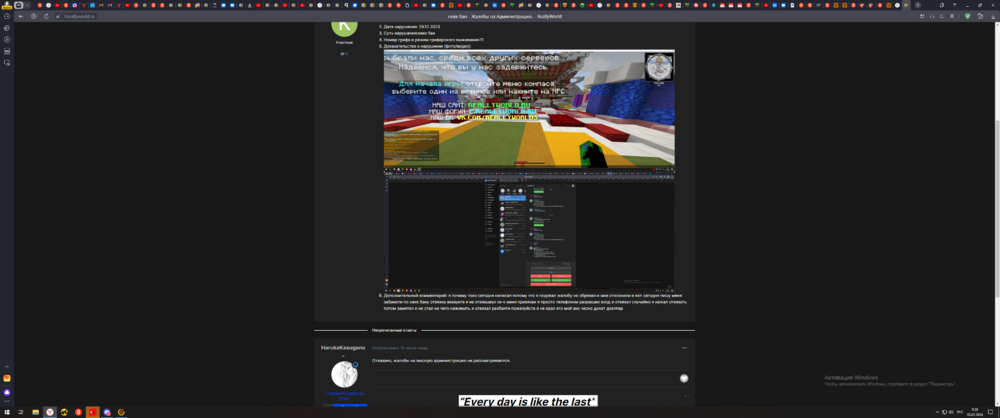Image resolution: width=1000 pixels, height=418 pixels.
Task: Click the 'Непрочитанные ответы' divider label
Action: pos(394,331)
